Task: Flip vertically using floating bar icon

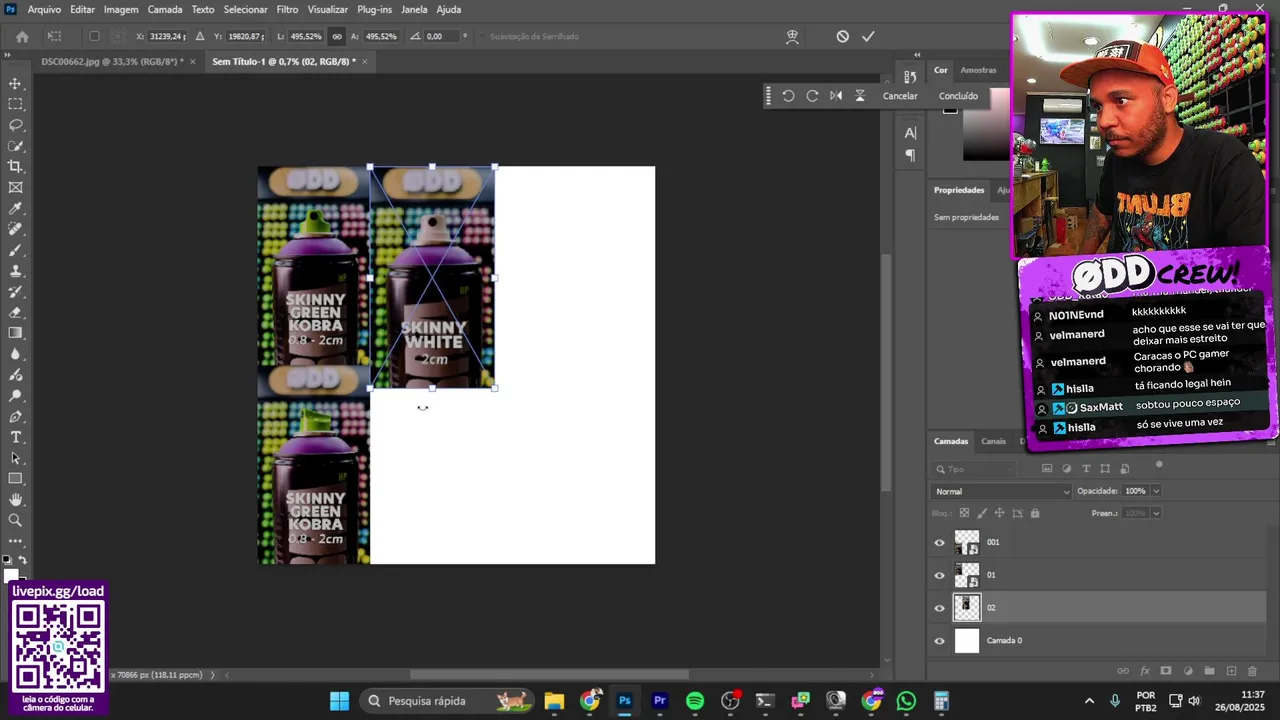Action: [x=860, y=96]
